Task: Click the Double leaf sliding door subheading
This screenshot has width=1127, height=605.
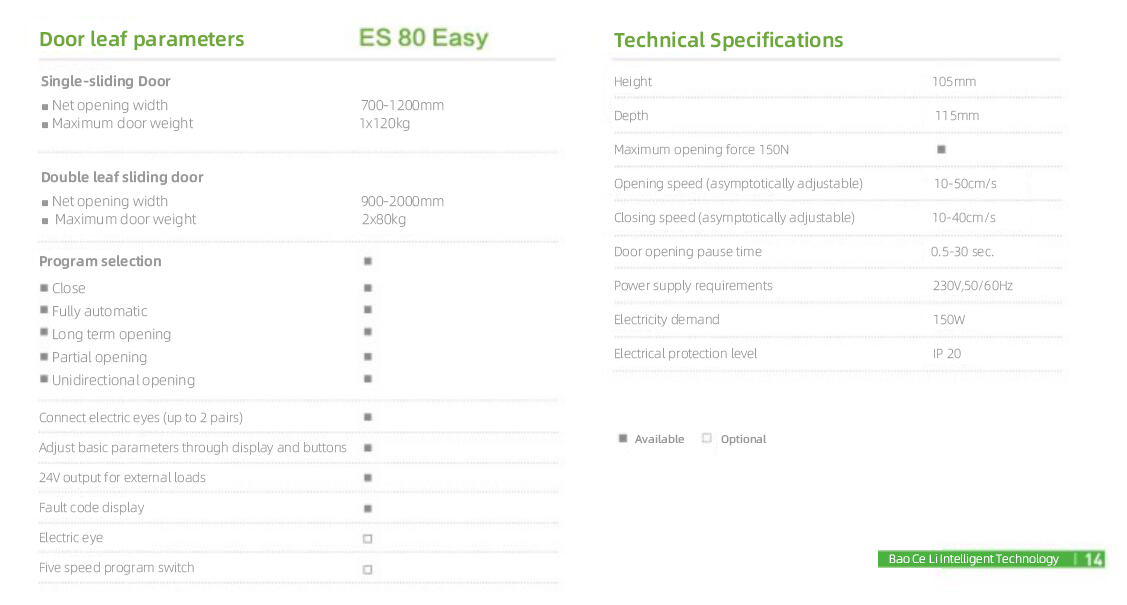Action: click(122, 177)
